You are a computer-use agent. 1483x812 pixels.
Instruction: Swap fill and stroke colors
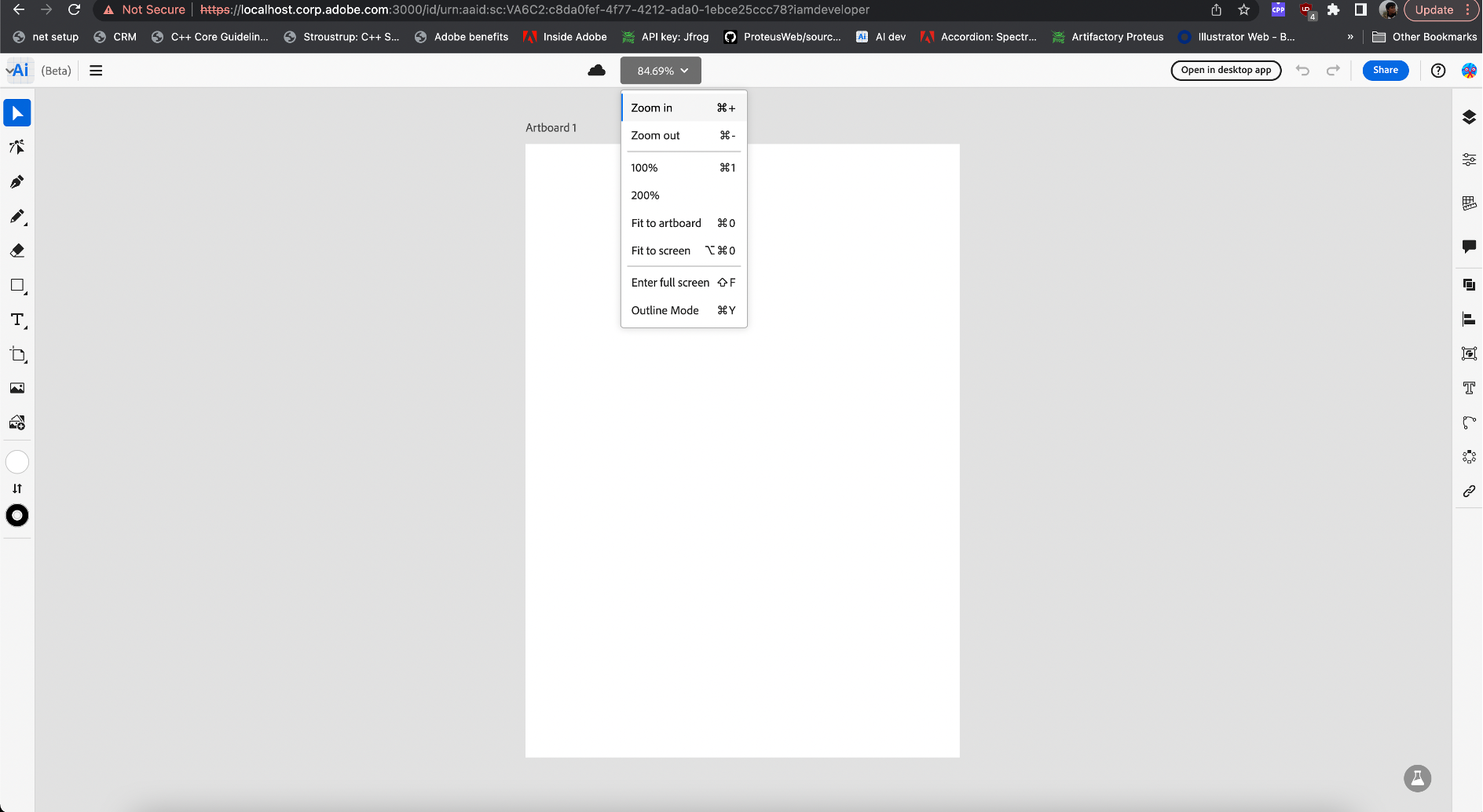17,488
